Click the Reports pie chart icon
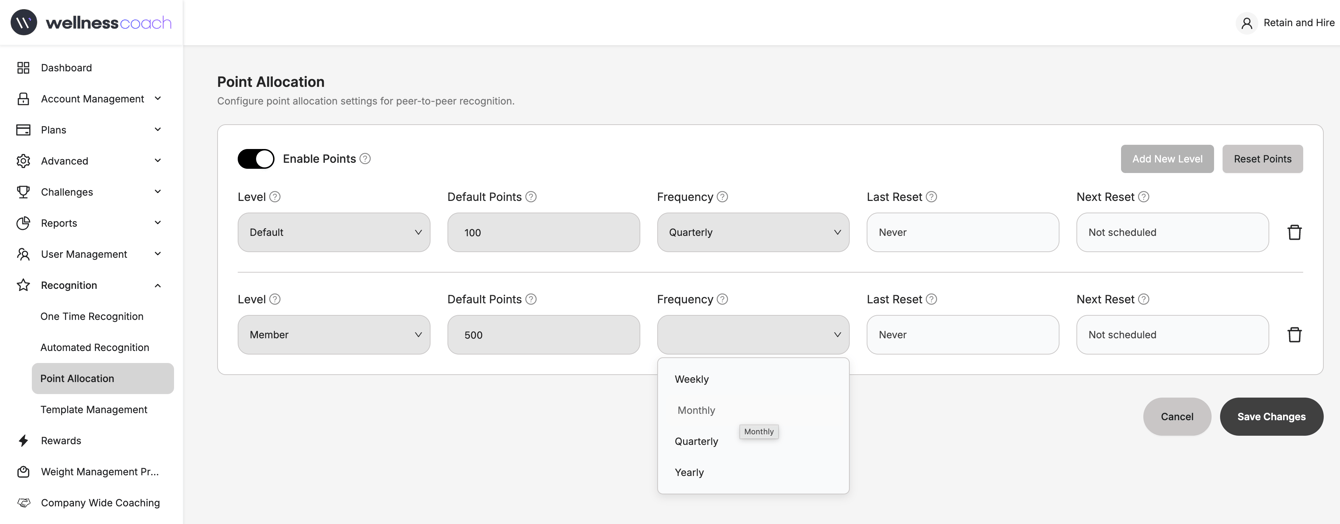1340x524 pixels. 23,223
